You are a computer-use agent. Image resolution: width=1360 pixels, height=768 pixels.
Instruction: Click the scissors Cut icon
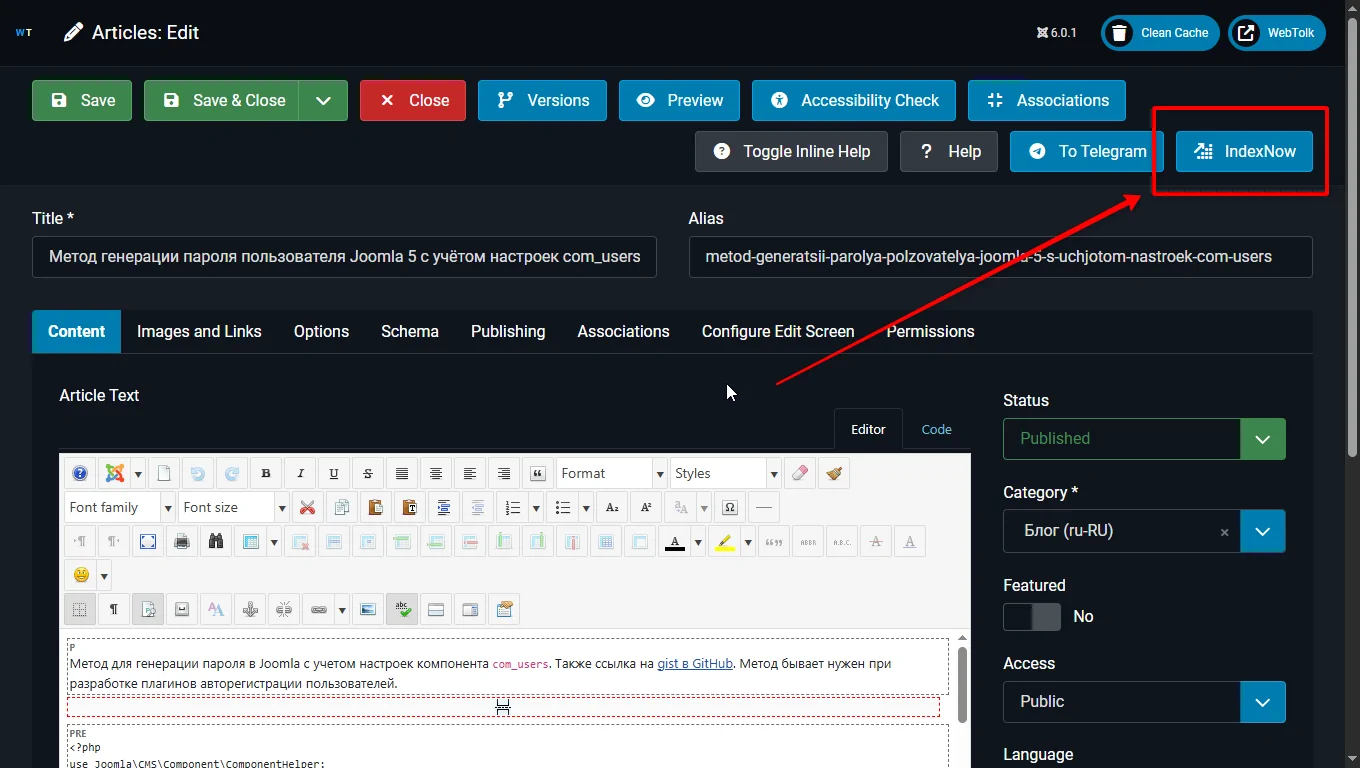point(308,508)
